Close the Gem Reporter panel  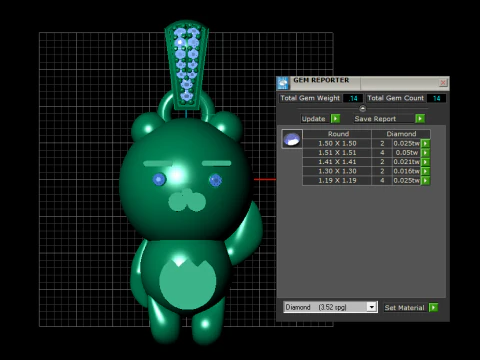[443, 82]
